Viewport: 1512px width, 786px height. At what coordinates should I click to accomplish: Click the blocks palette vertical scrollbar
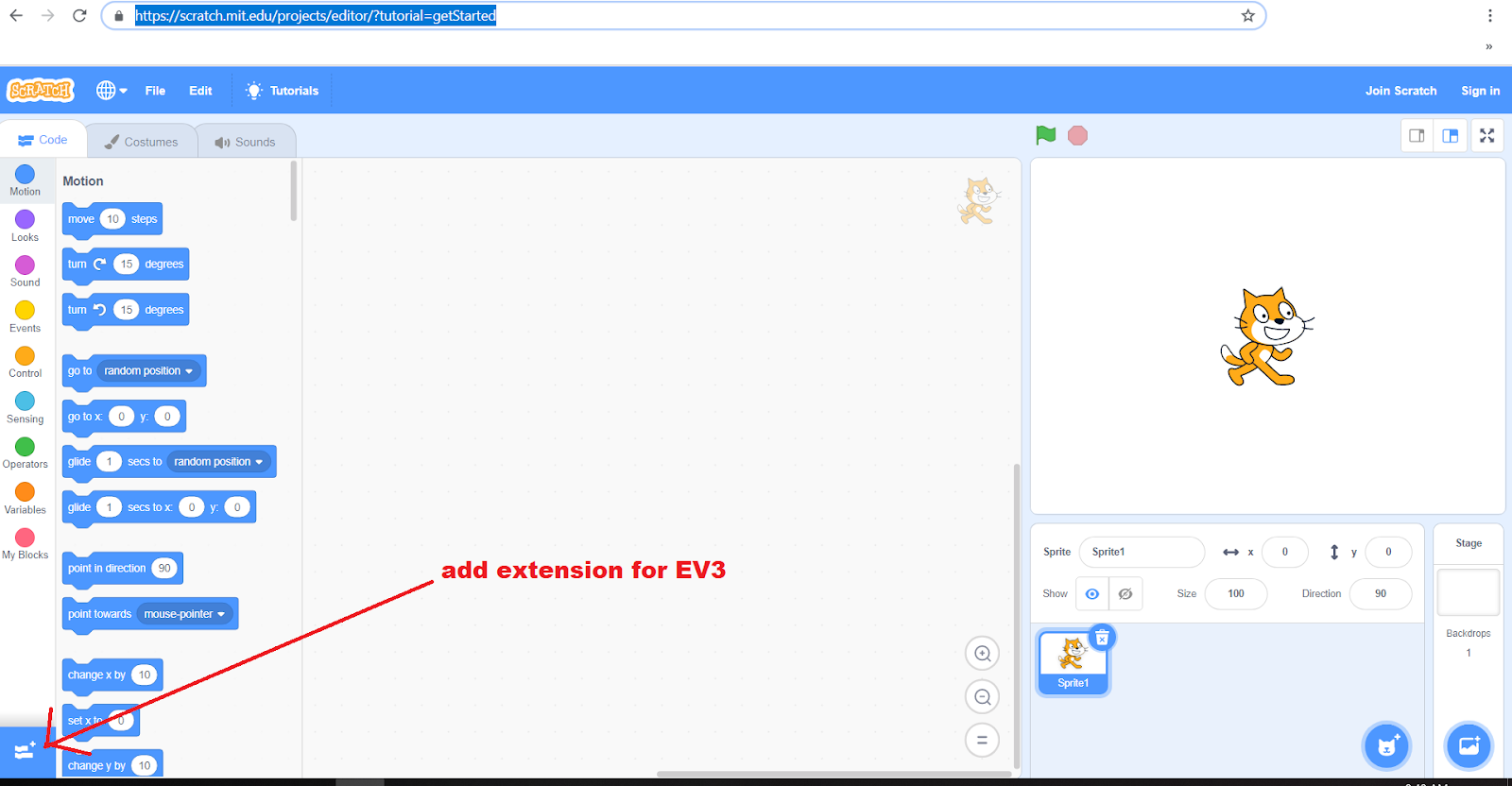pos(294,191)
